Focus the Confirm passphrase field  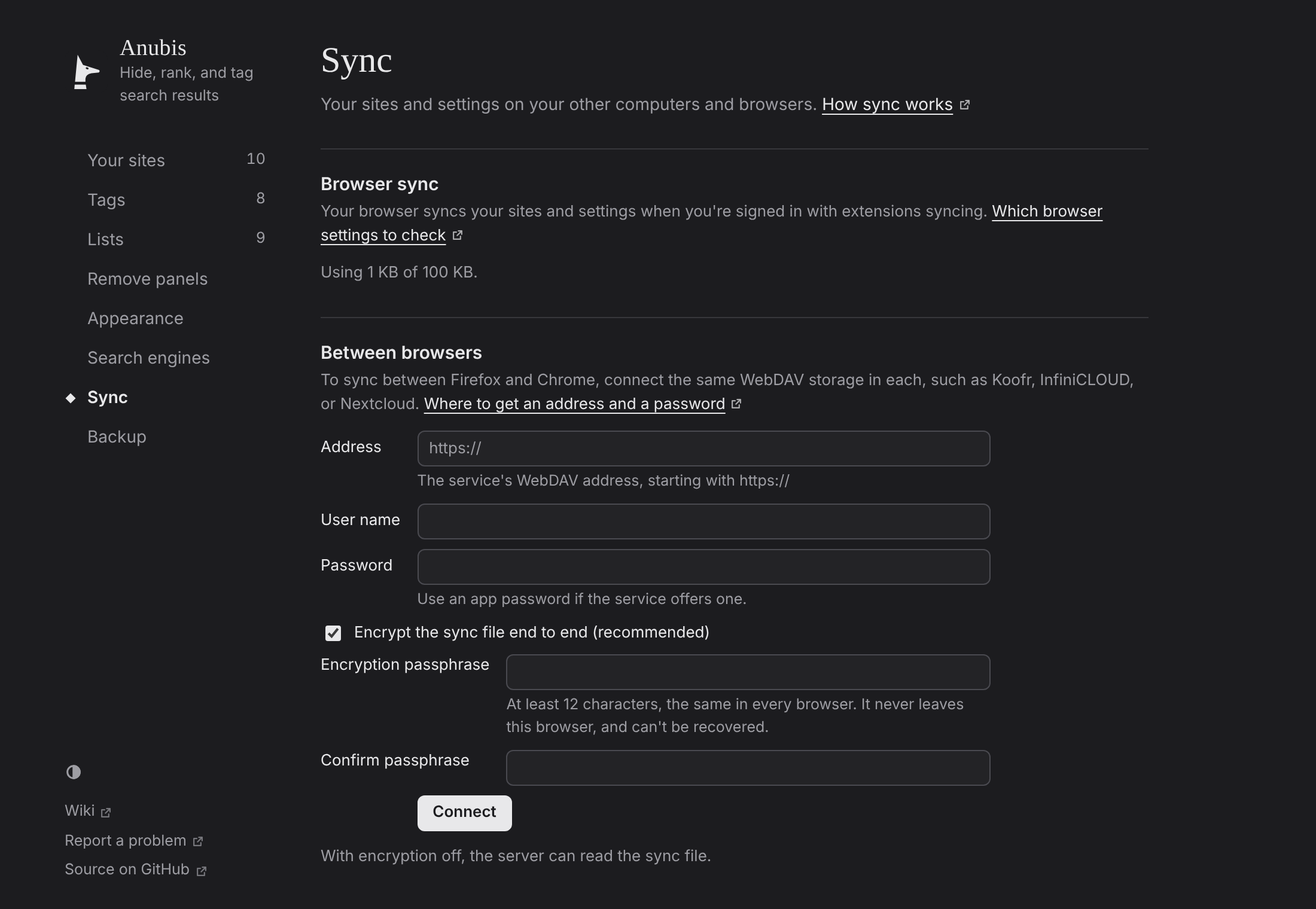pyautogui.click(x=748, y=768)
